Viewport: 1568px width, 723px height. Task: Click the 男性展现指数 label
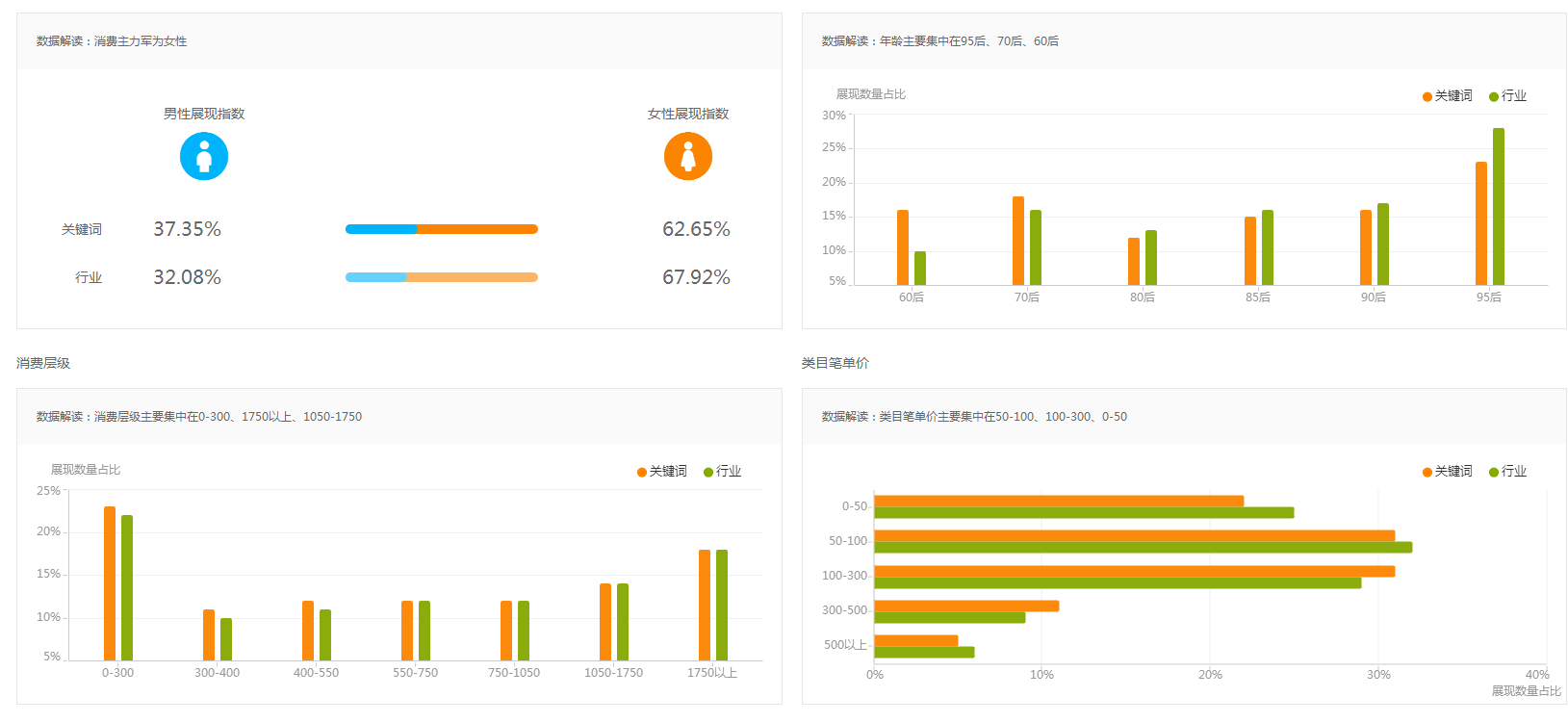coord(204,114)
